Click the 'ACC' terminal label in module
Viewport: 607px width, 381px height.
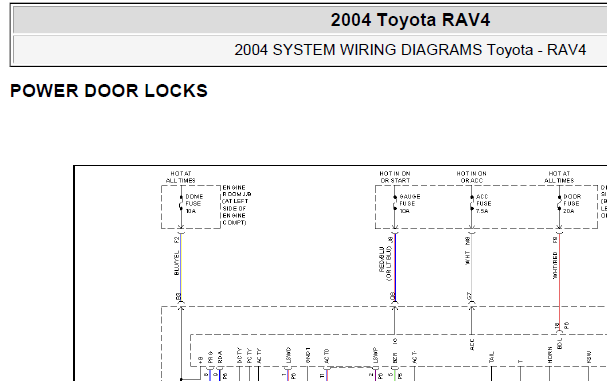[472, 344]
